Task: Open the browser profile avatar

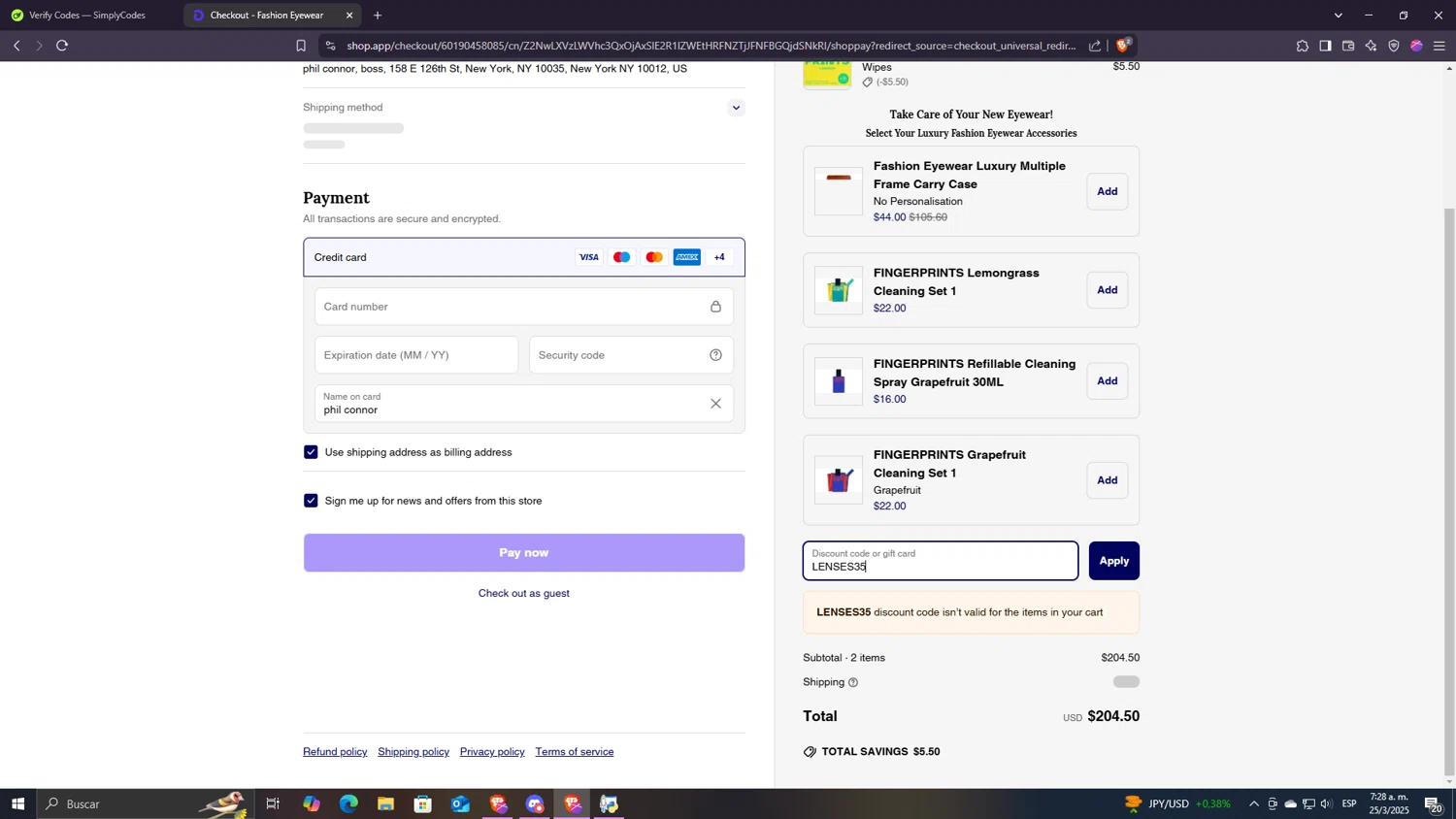Action: pos(1416,46)
